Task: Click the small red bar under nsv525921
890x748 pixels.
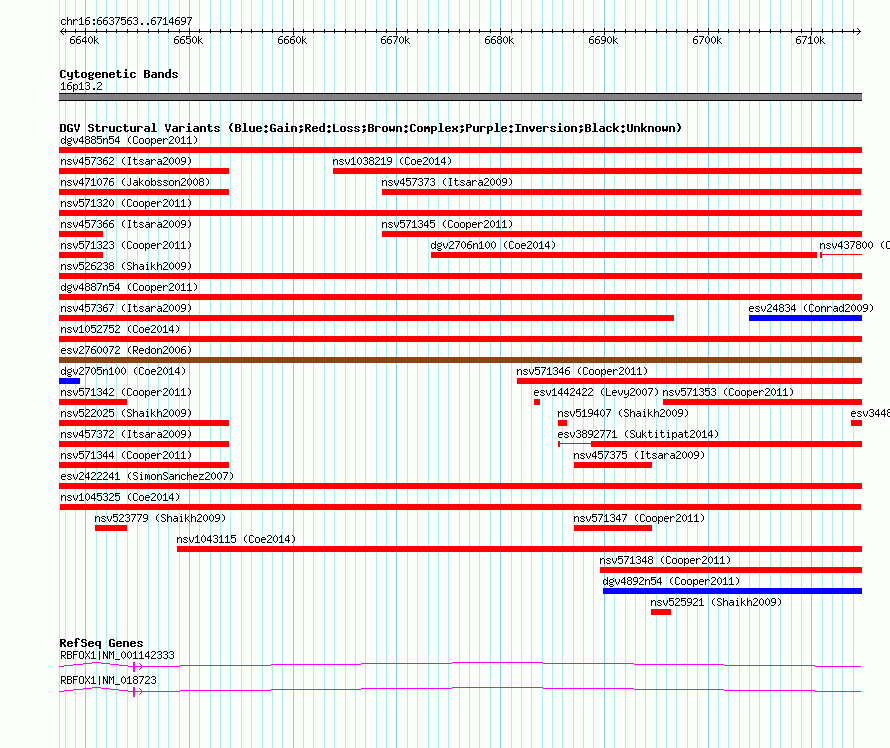Action: point(661,612)
